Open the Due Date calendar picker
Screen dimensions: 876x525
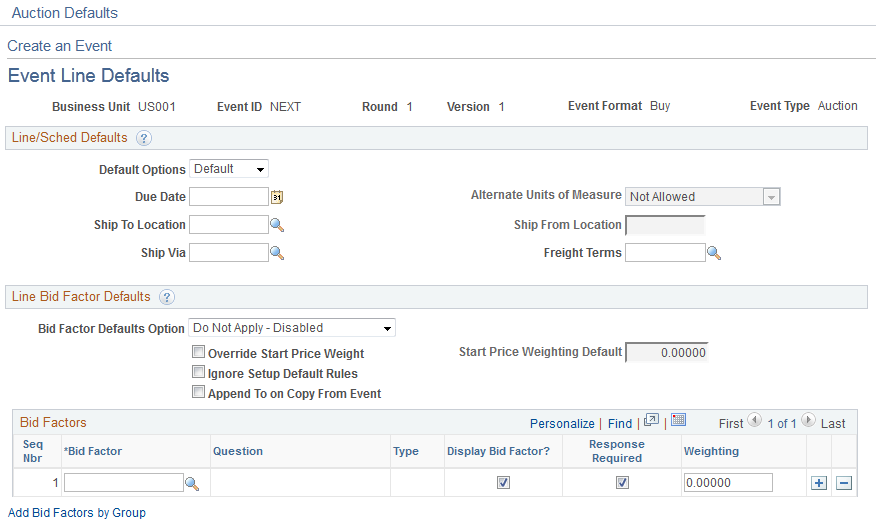pyautogui.click(x=277, y=197)
